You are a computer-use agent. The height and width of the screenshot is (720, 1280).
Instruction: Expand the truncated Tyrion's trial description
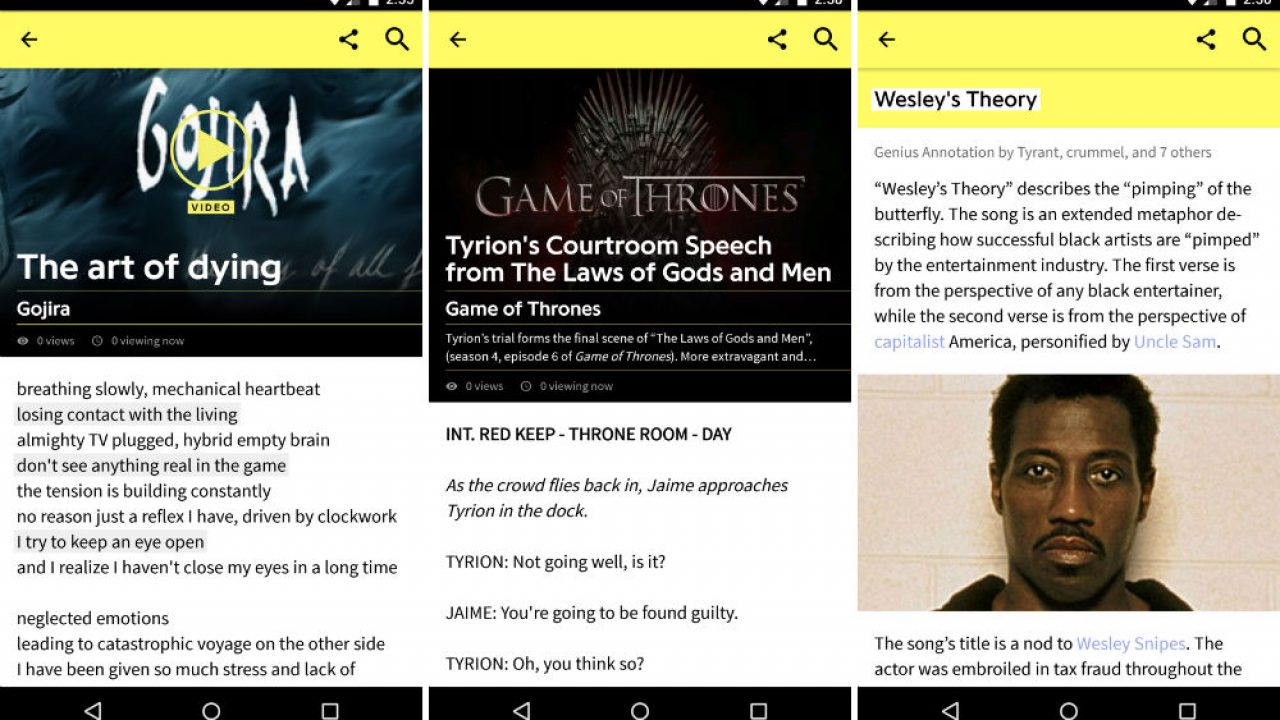pyautogui.click(x=630, y=347)
